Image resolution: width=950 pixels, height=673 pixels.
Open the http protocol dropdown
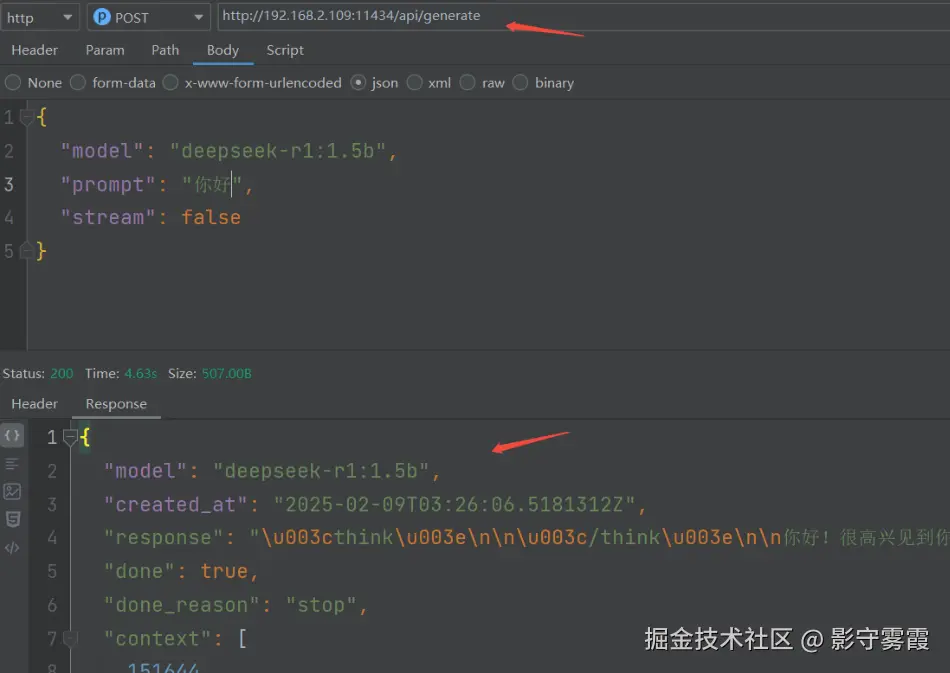pyautogui.click(x=39, y=18)
